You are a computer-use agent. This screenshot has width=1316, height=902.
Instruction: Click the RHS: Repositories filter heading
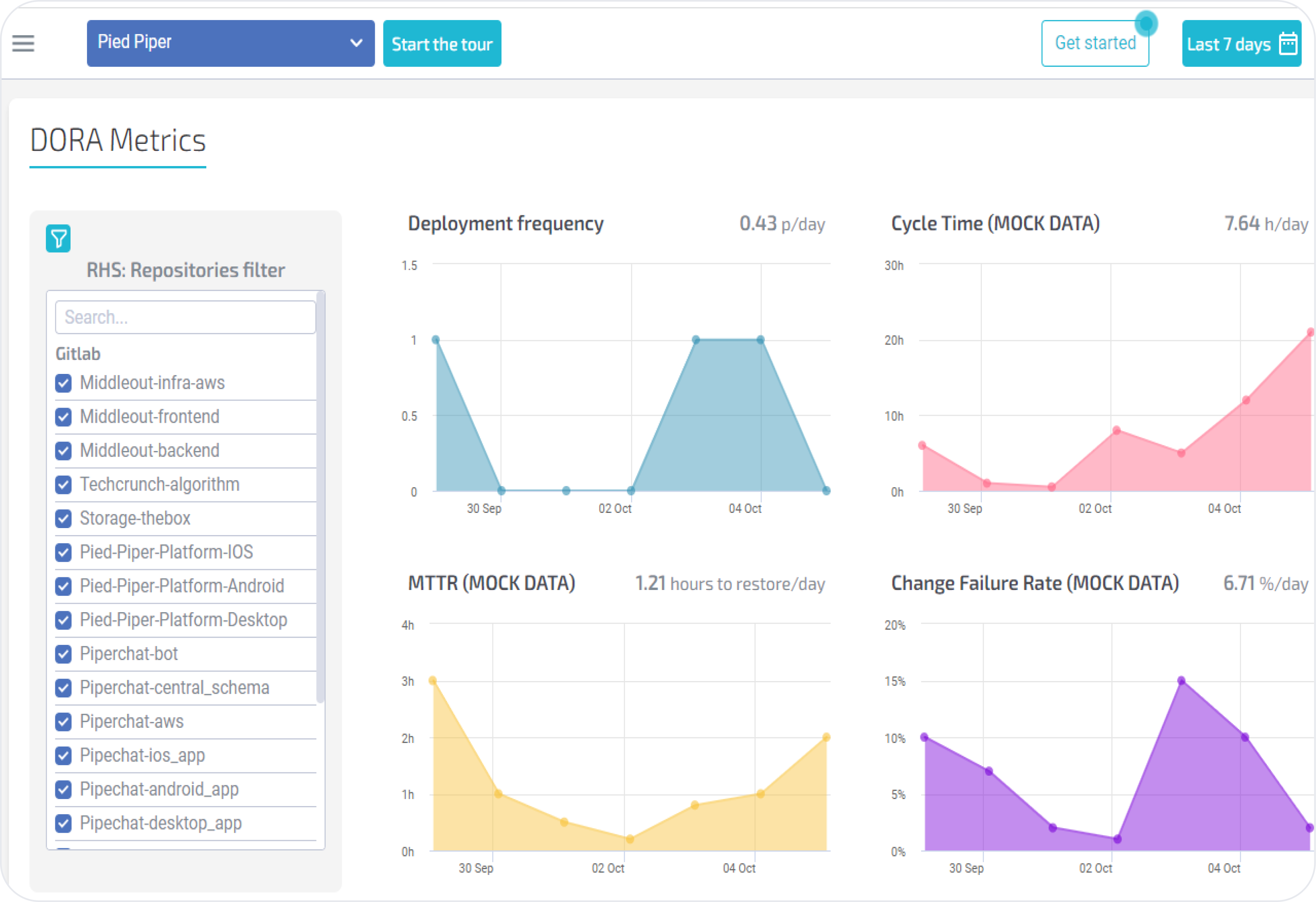point(186,270)
